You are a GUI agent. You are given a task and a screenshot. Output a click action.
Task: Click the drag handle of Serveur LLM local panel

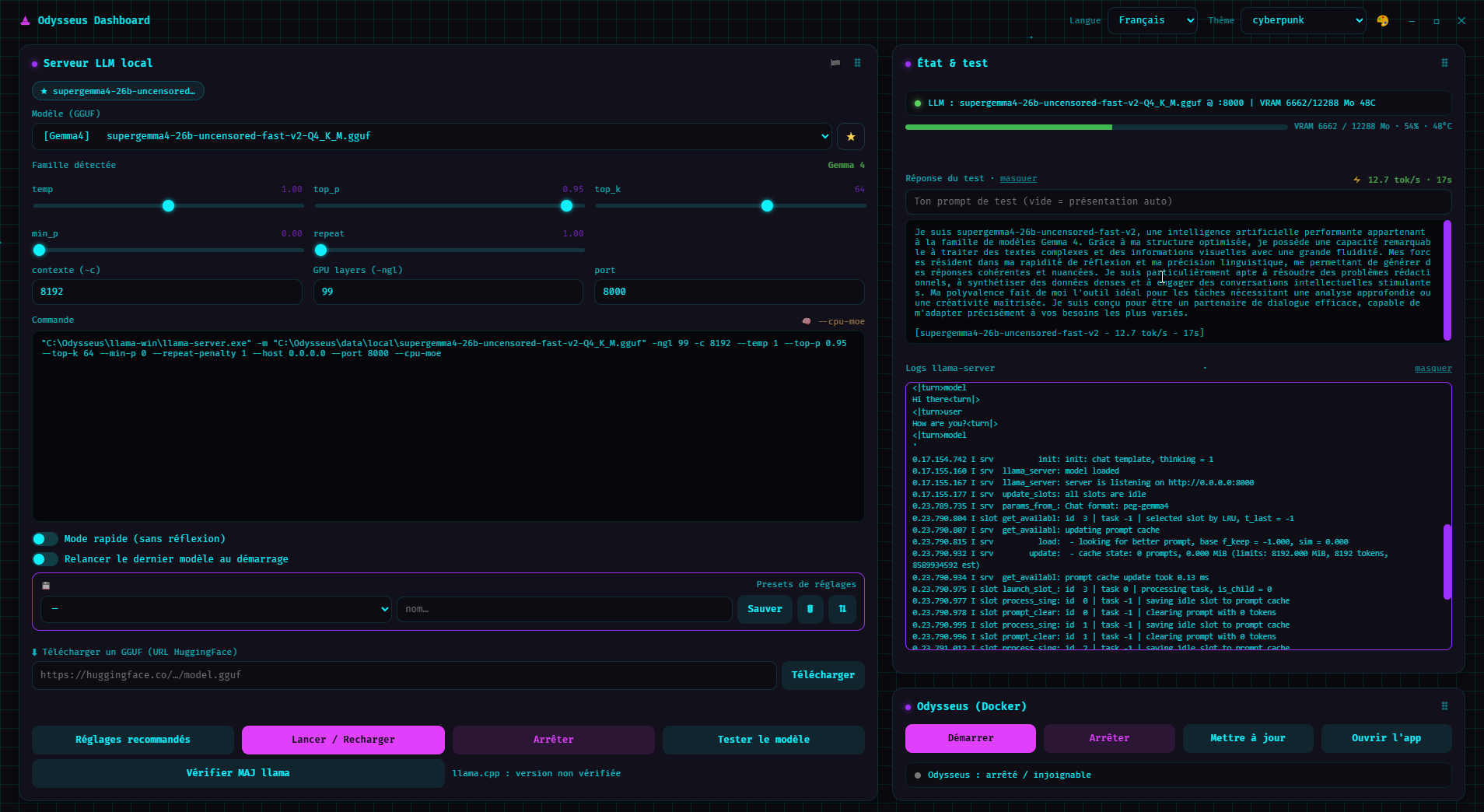[x=858, y=63]
